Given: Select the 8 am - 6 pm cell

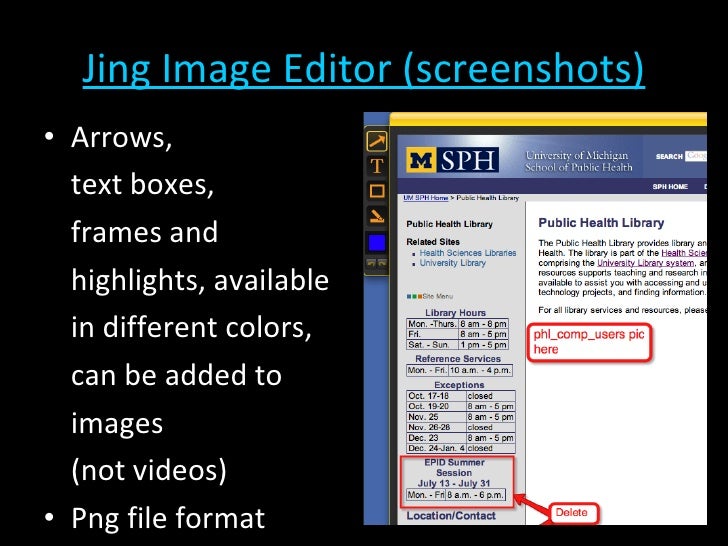Looking at the screenshot, I should point(483,324).
